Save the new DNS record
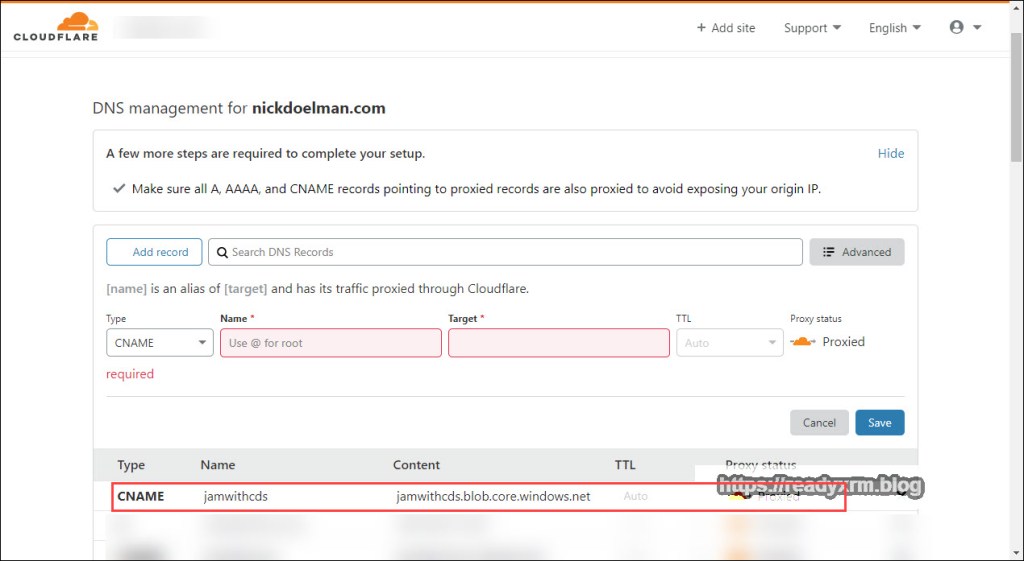The image size is (1024, 561). point(879,422)
